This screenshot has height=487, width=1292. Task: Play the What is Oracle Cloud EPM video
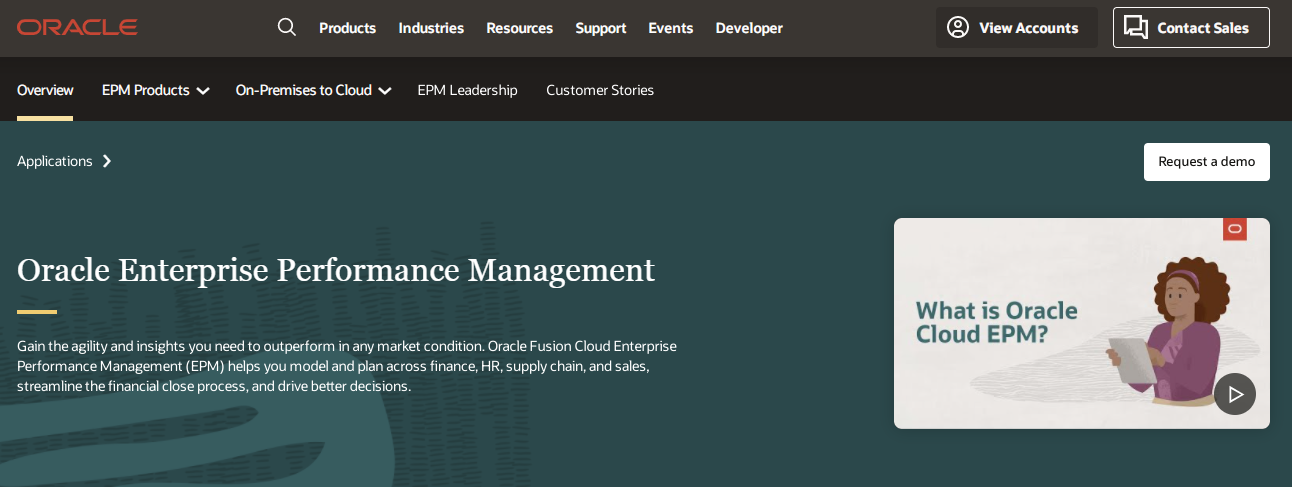pos(1235,394)
